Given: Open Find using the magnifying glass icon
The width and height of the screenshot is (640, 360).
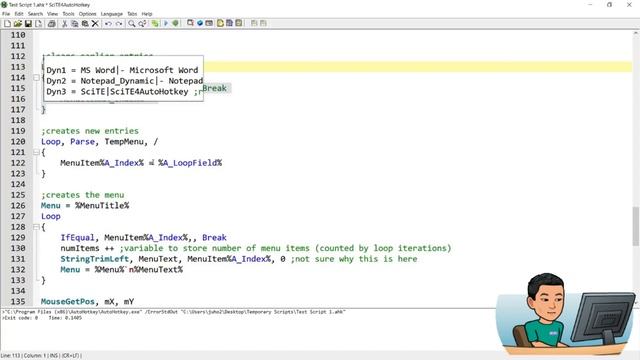Looking at the screenshot, I should point(131,24).
